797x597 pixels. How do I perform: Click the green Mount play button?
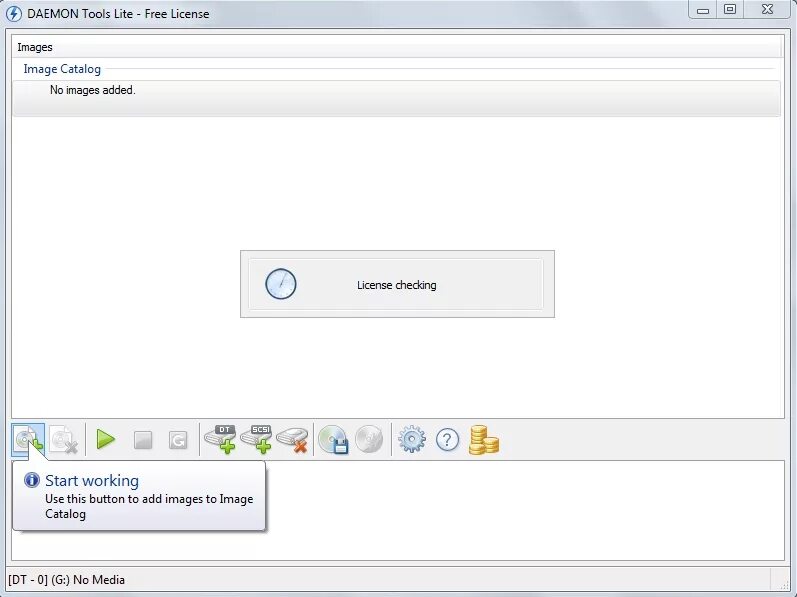106,439
